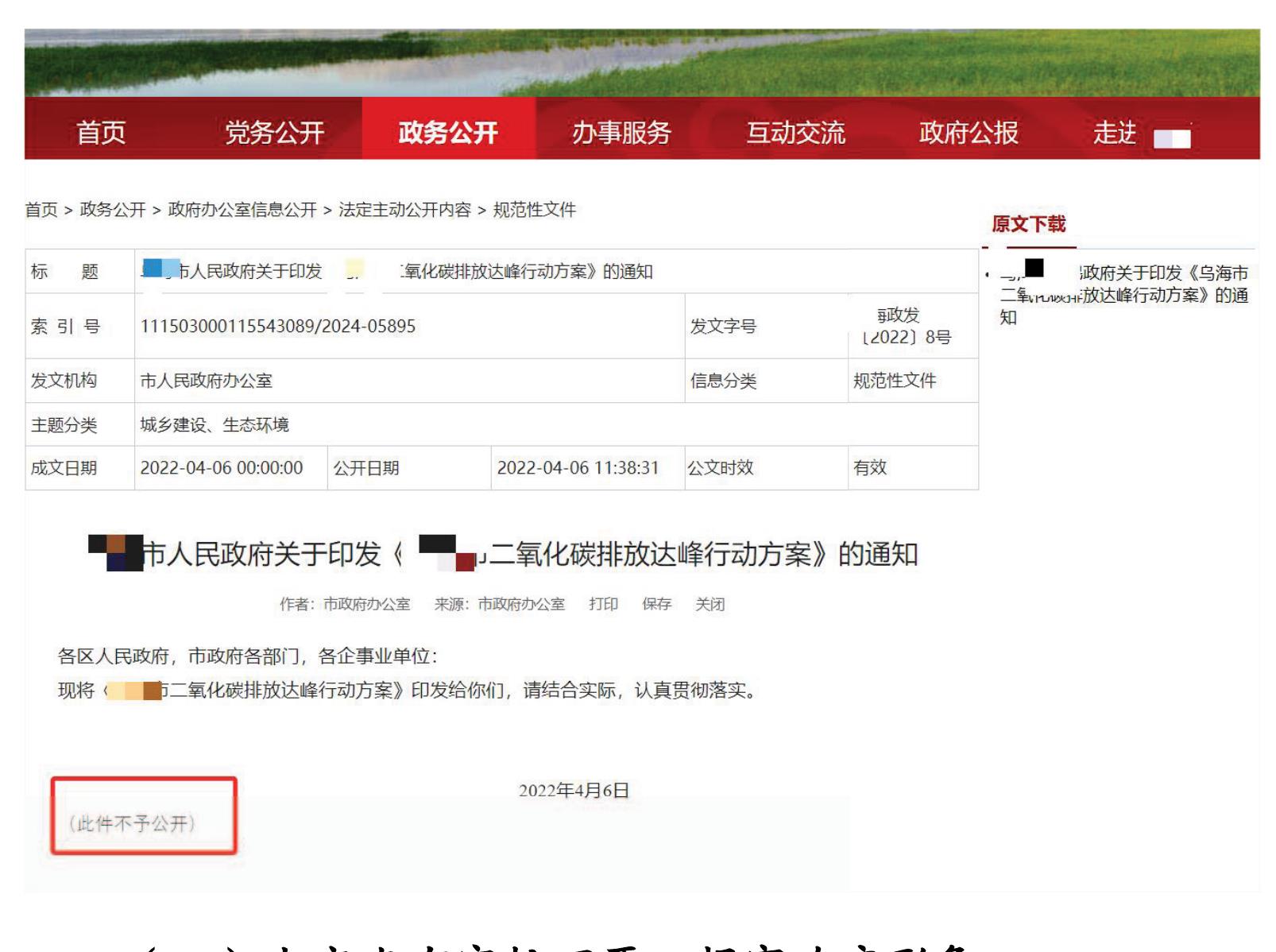Click the 各区人民政府 salutation line
1276x952 pixels.
(248, 656)
